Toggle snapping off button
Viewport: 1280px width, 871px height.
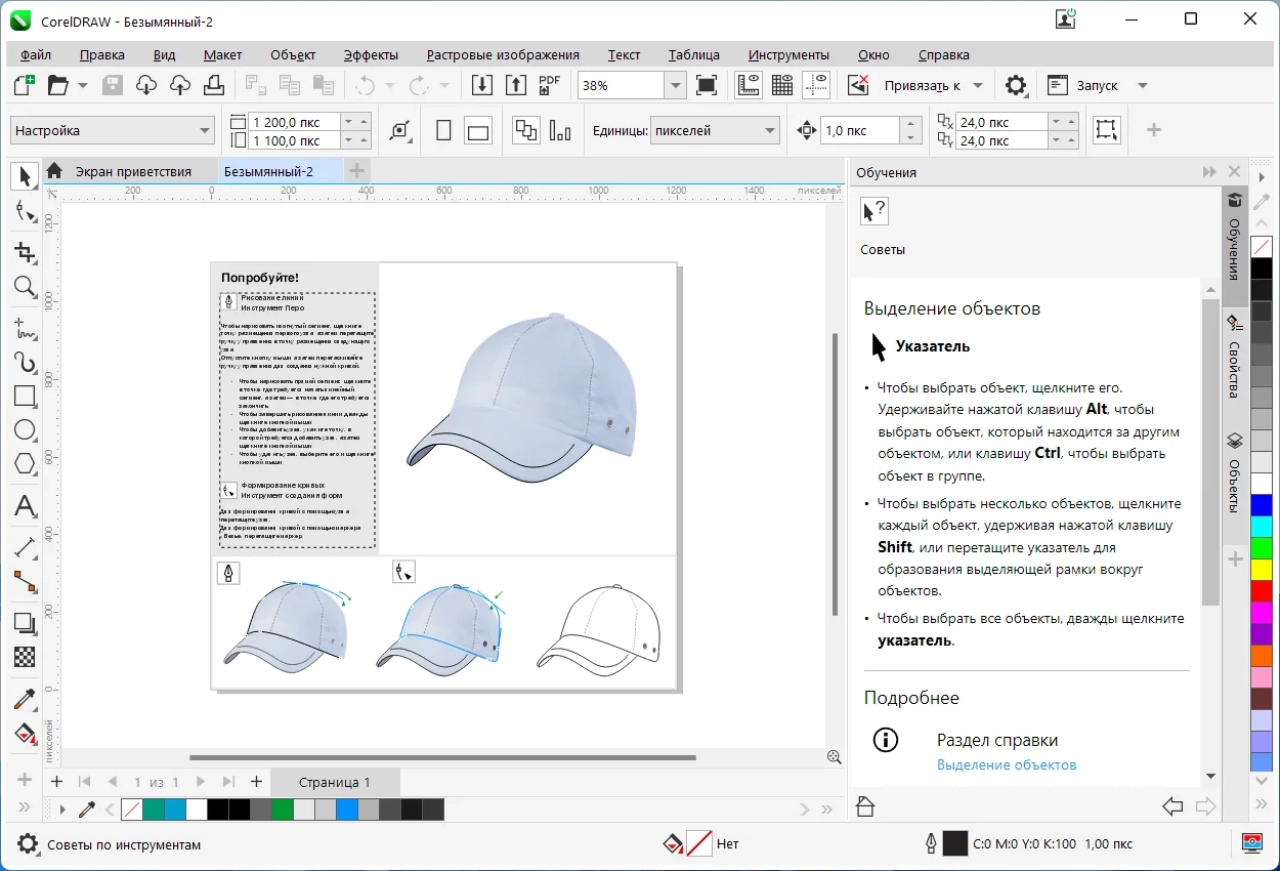(858, 86)
